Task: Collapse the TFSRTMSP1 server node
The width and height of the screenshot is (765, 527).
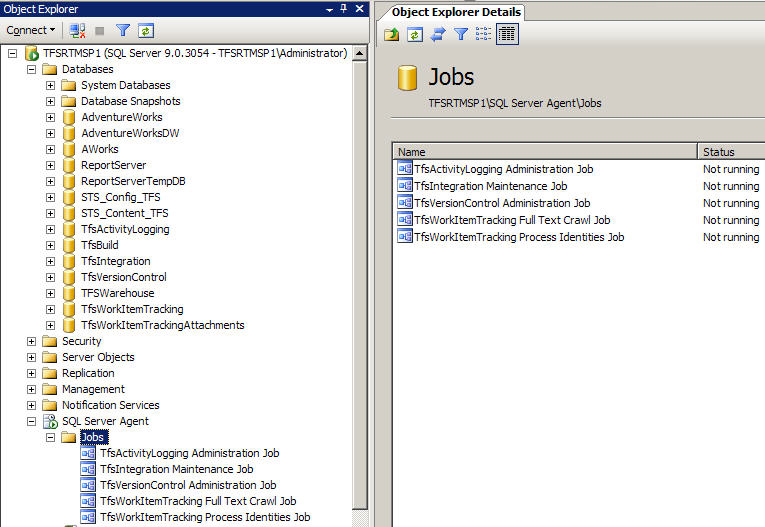Action: tap(13, 53)
